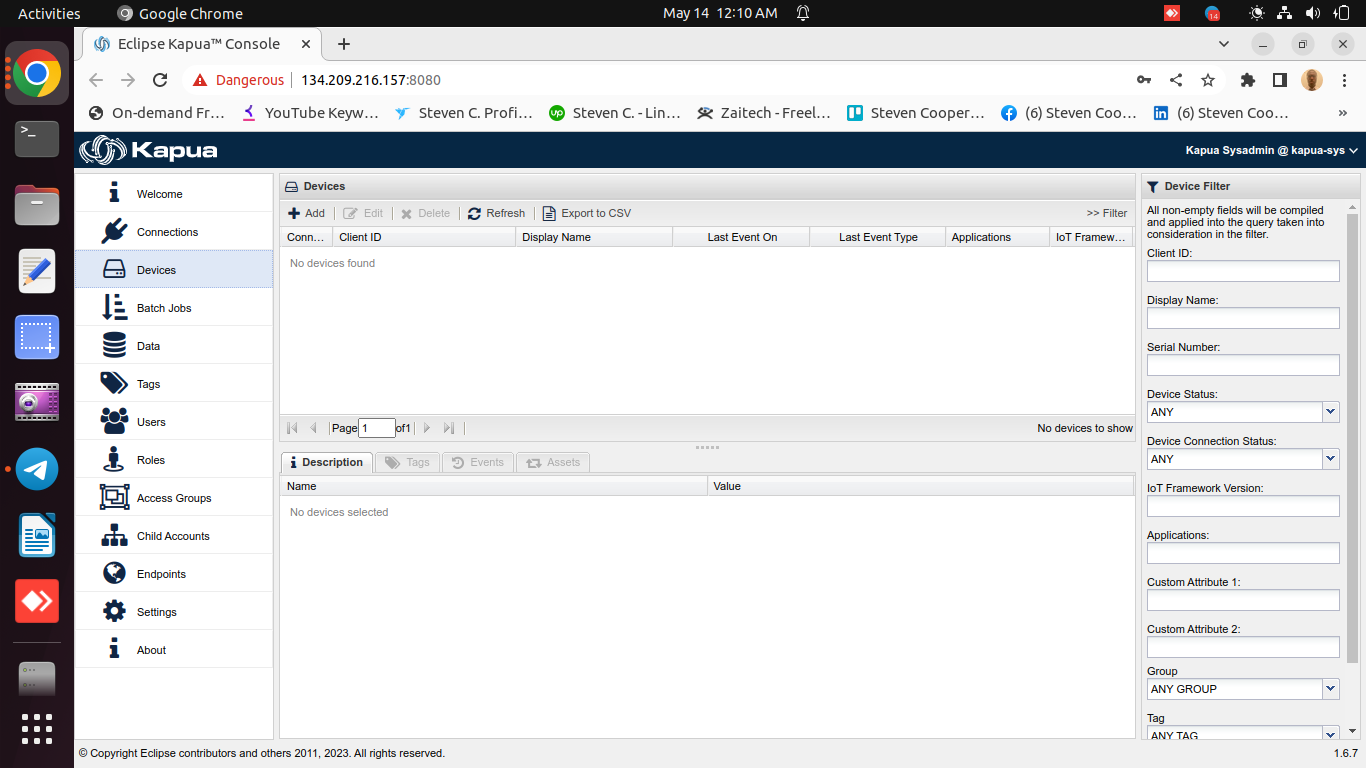Viewport: 1366px width, 768px height.
Task: Open YouTube Keyw... bookmark
Action: click(311, 113)
